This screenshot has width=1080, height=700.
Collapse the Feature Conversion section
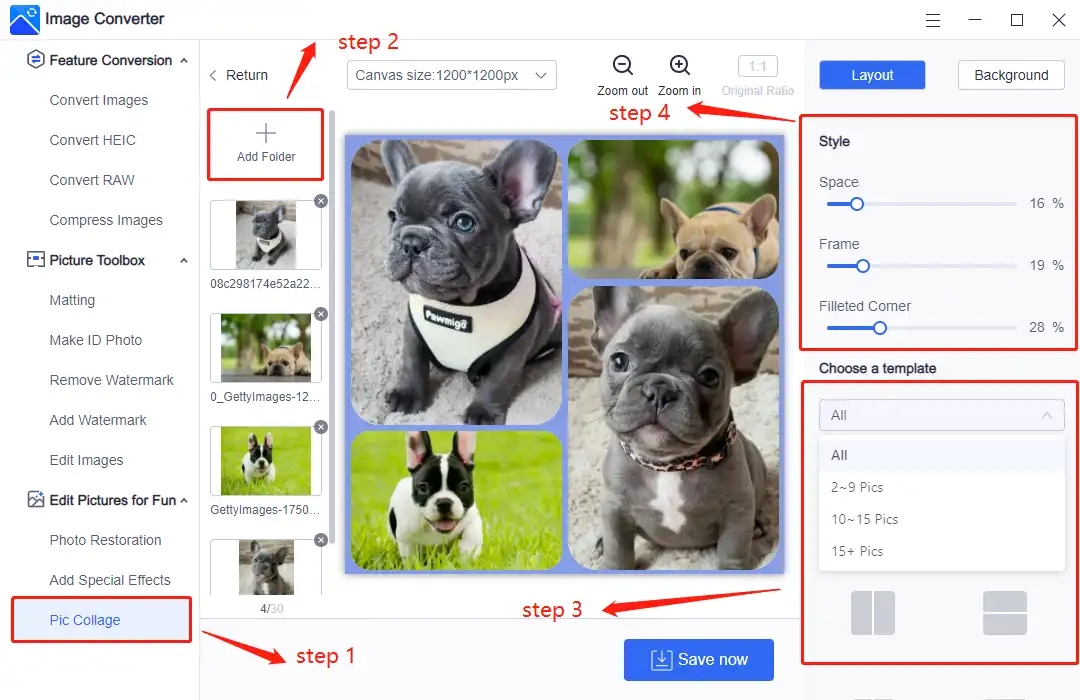coord(183,59)
